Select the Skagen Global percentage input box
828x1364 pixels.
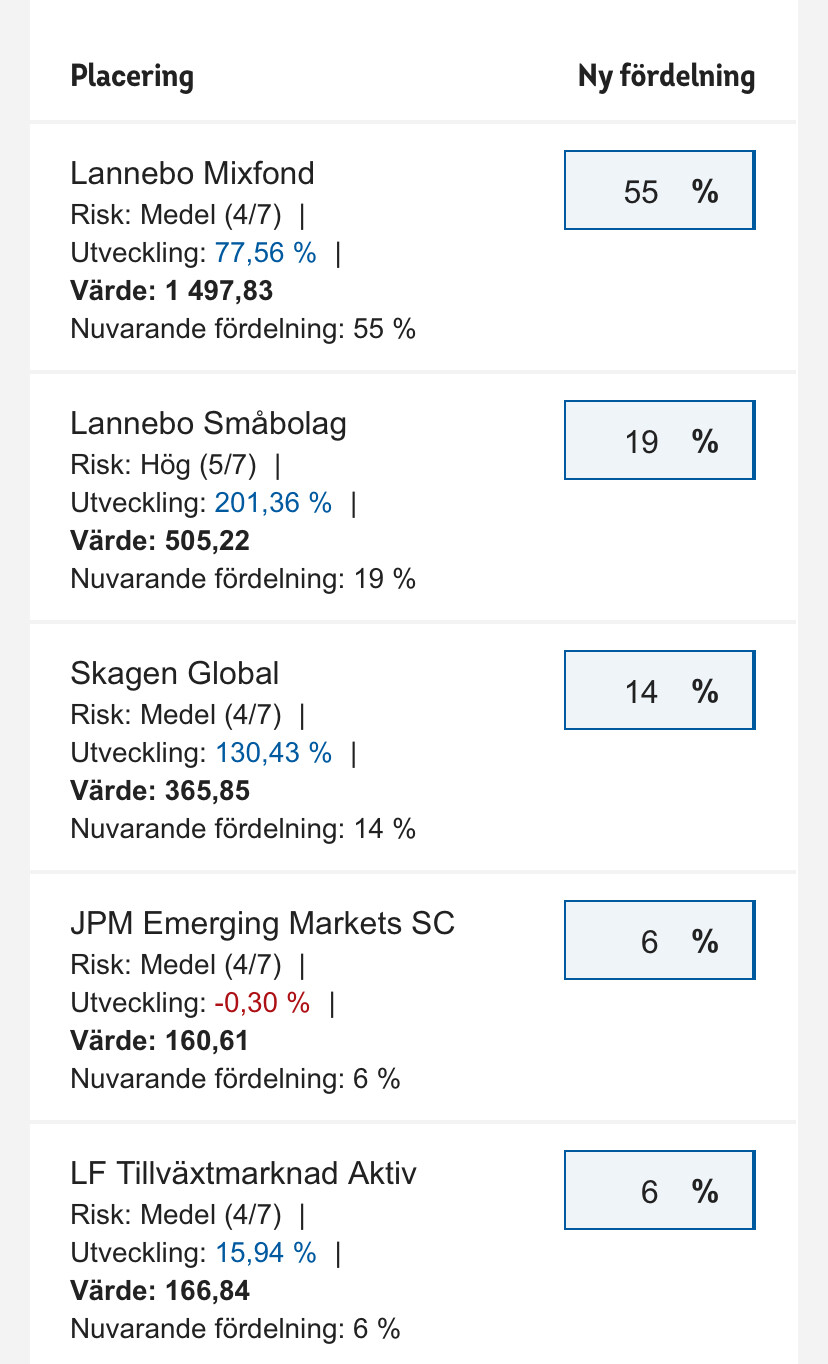pyautogui.click(x=658, y=690)
